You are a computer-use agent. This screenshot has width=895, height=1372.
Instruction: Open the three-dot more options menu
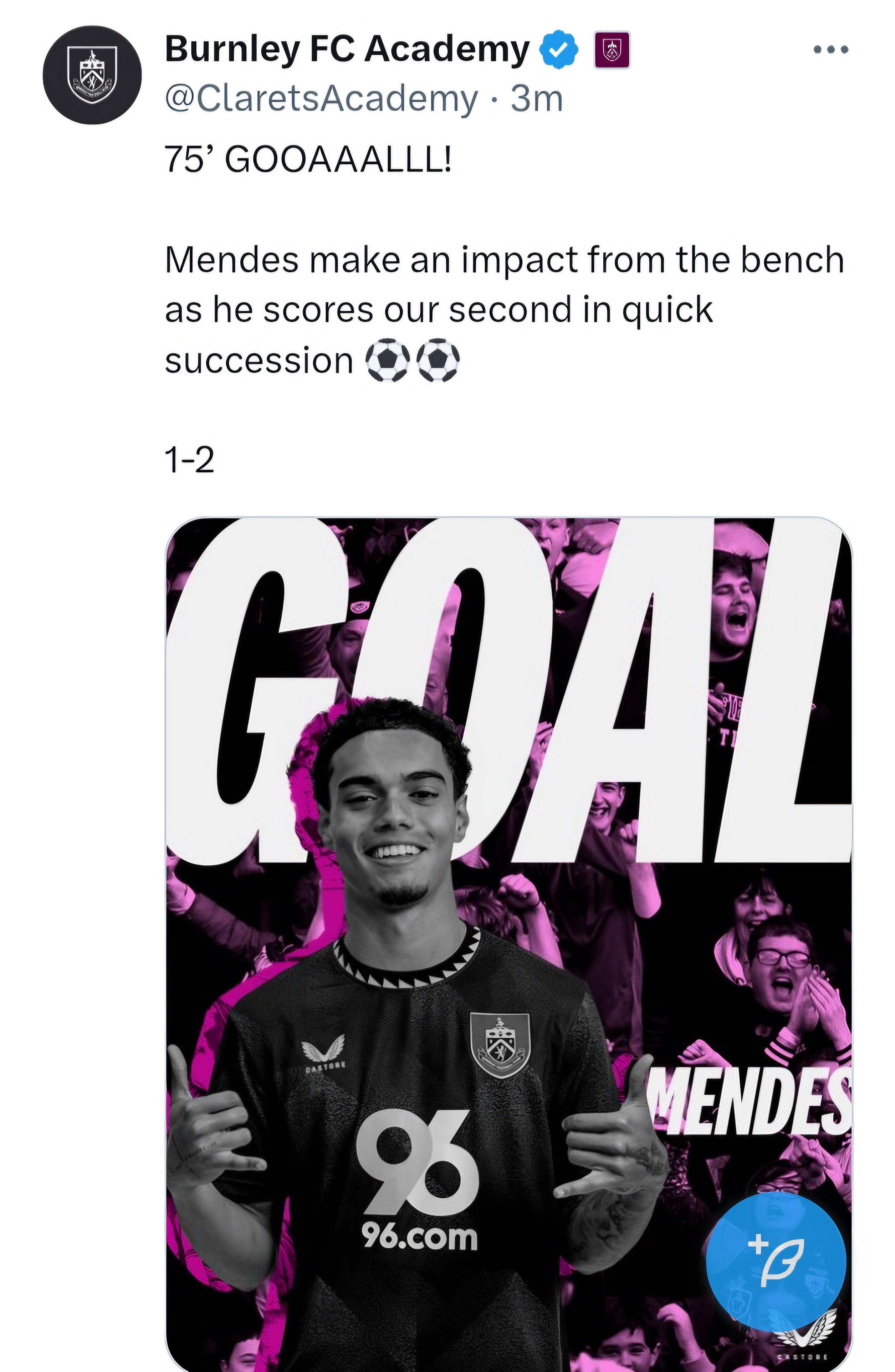click(x=830, y=50)
